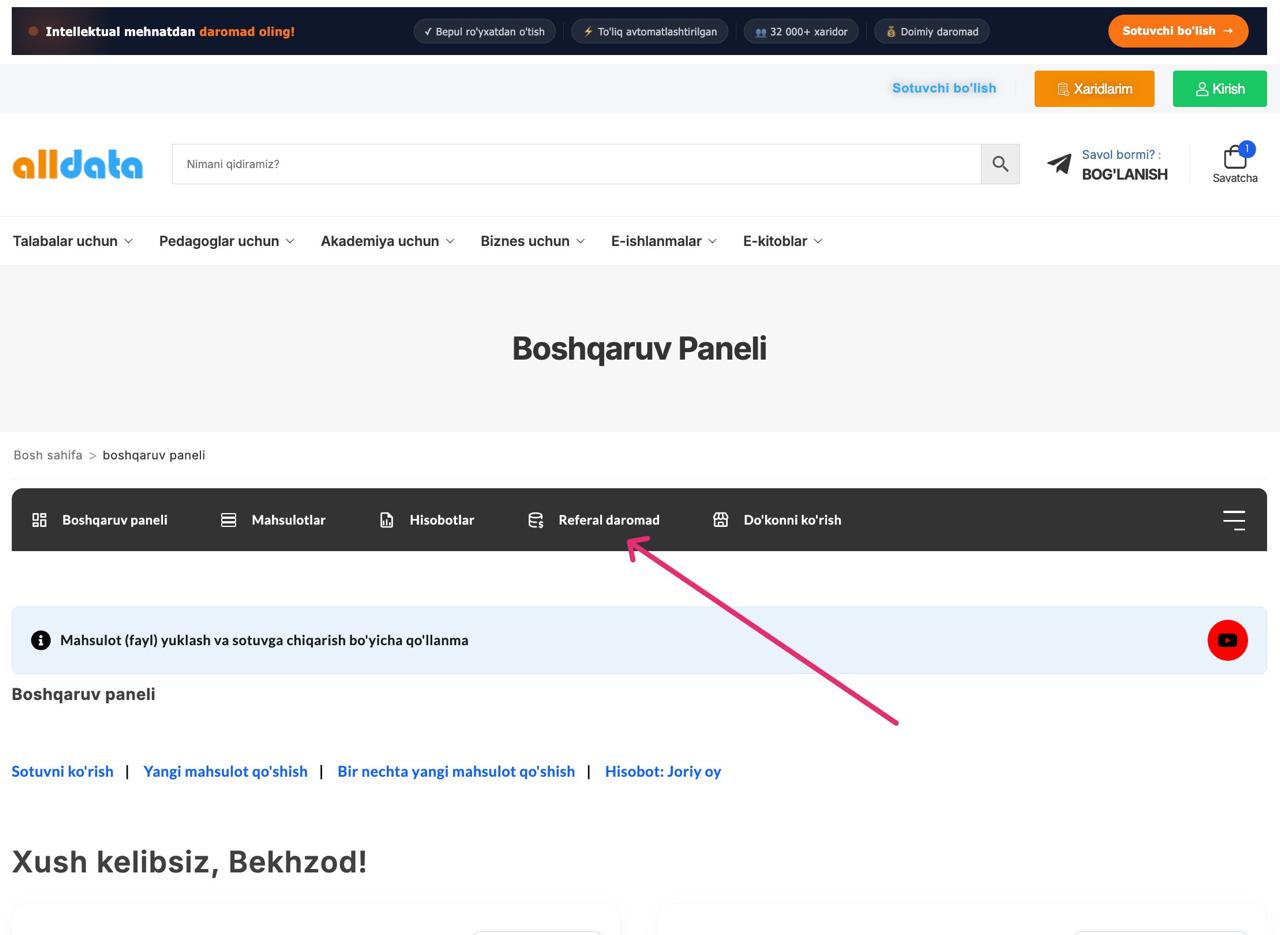Click orange Sotuvchi bo'lish → banner button
This screenshot has width=1280, height=935.
pos(1178,31)
